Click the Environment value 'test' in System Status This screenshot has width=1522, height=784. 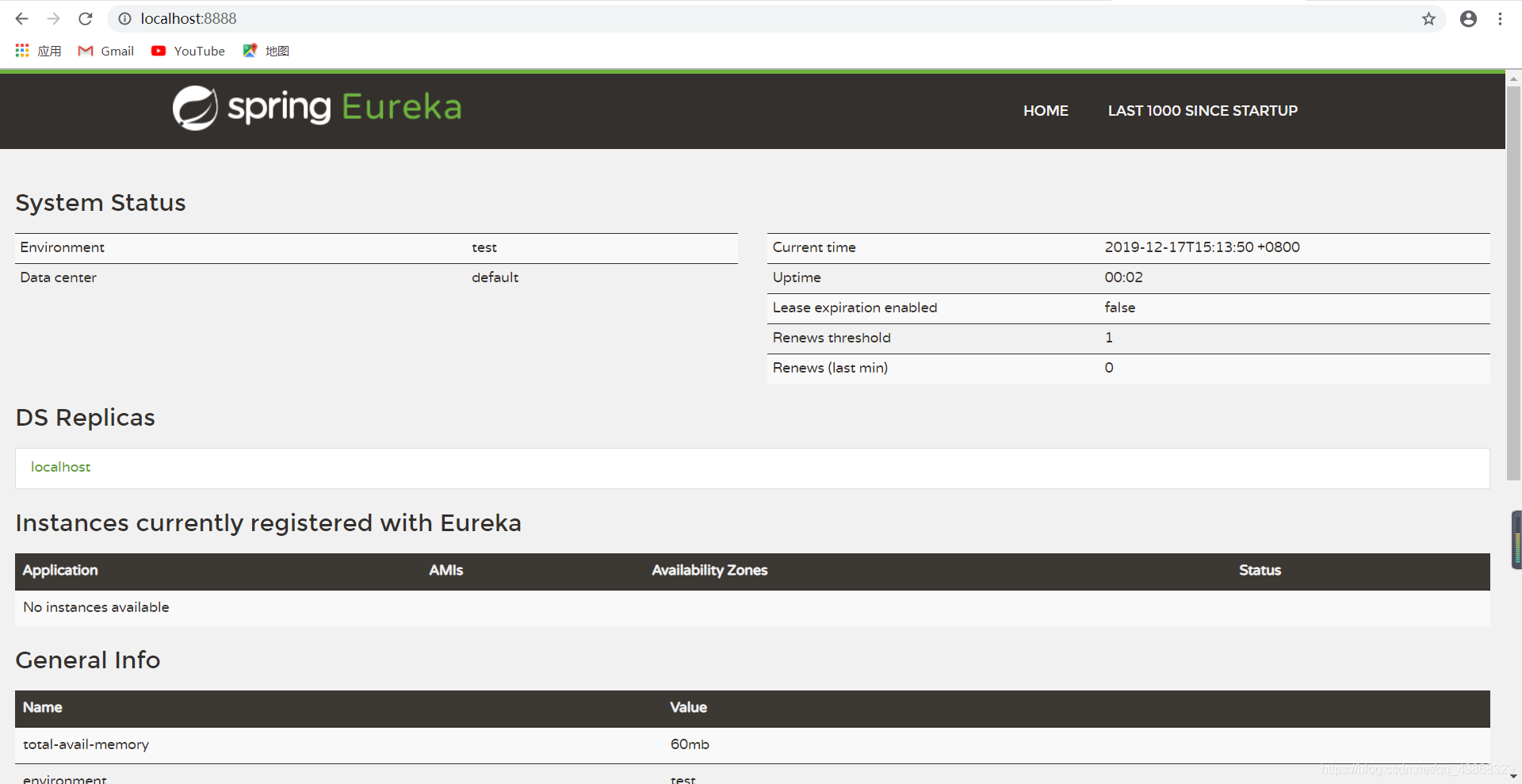[484, 247]
